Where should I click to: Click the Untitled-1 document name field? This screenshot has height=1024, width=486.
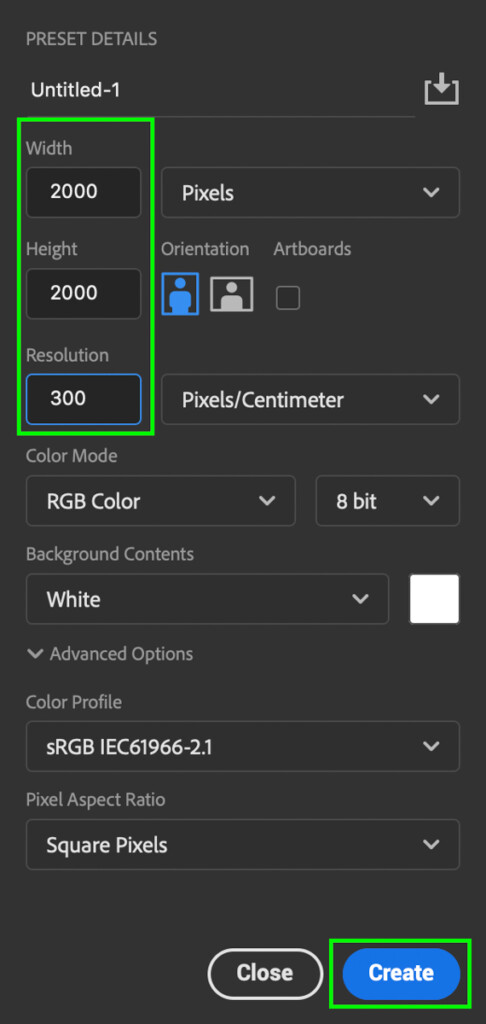(x=220, y=90)
